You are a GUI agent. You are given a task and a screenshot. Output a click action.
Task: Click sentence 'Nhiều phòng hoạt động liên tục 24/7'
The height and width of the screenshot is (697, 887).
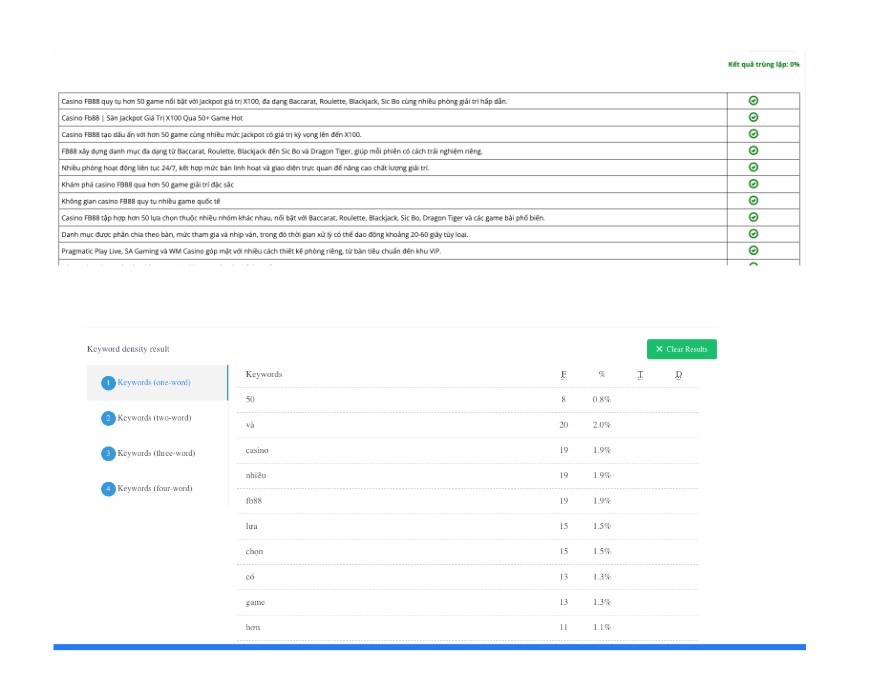(245, 168)
